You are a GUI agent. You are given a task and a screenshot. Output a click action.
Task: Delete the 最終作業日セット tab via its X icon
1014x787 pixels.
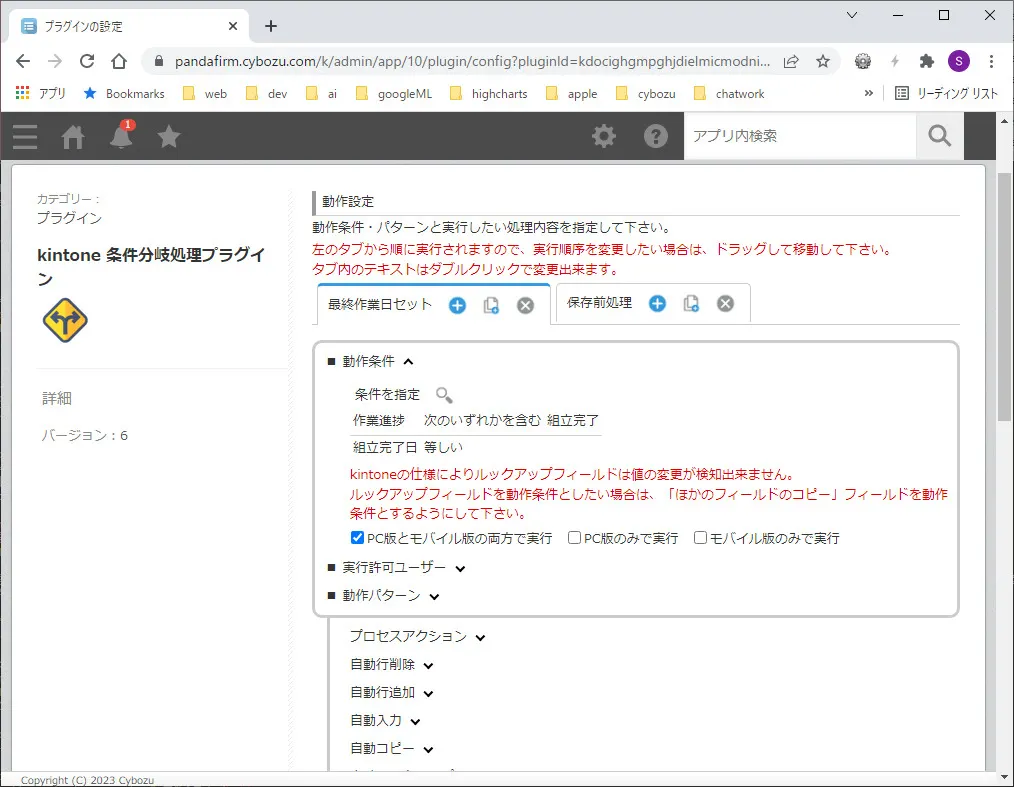click(x=525, y=305)
